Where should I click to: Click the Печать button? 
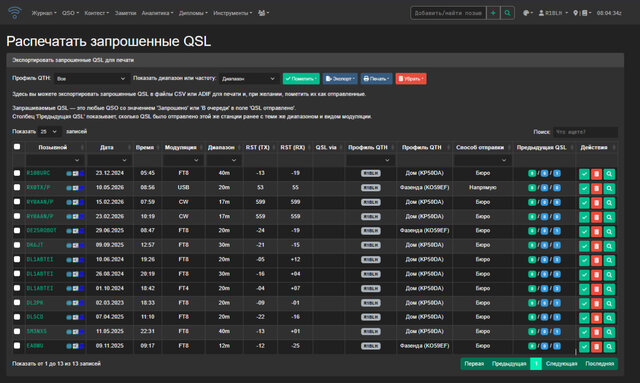pos(376,79)
